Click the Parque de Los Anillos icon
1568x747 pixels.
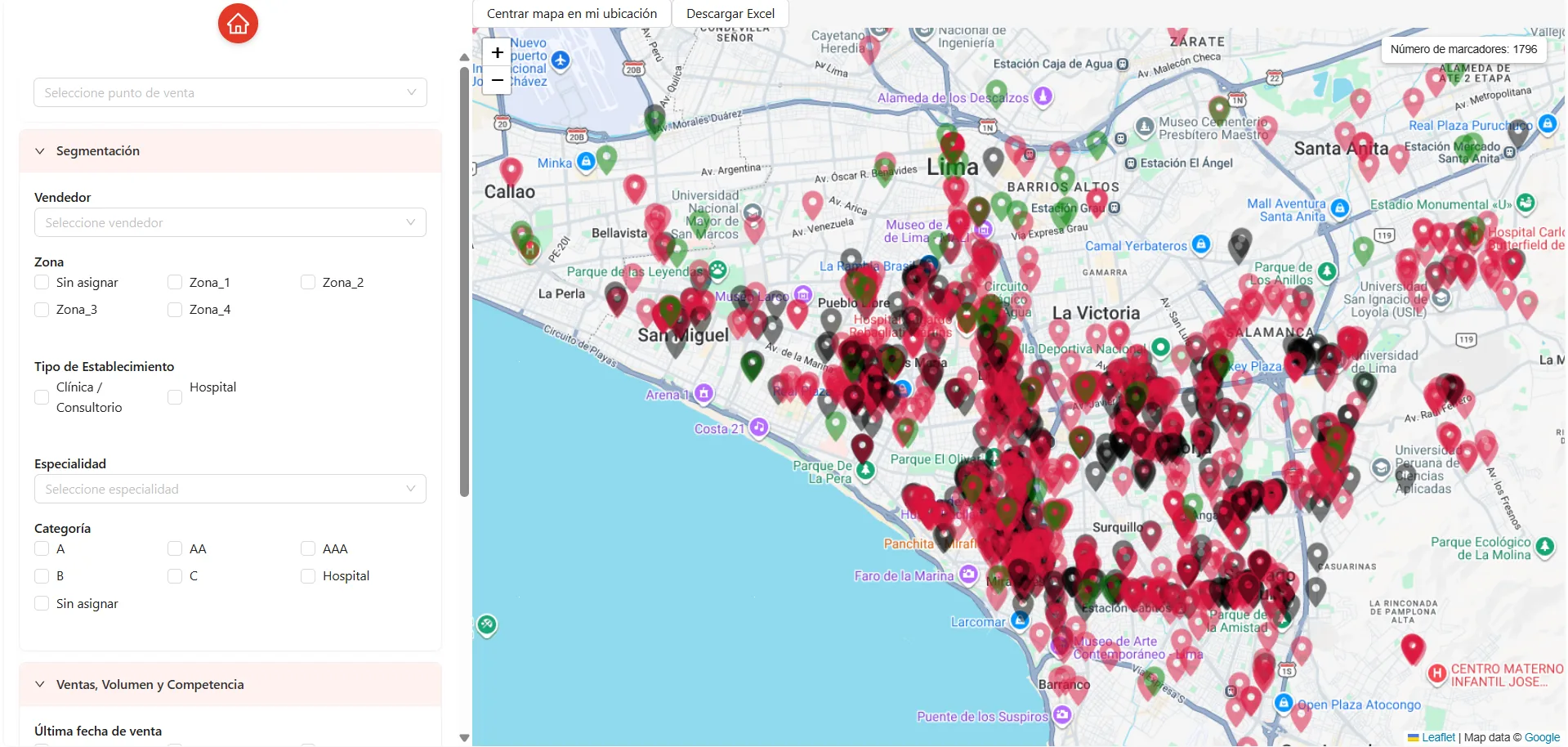(x=1327, y=271)
